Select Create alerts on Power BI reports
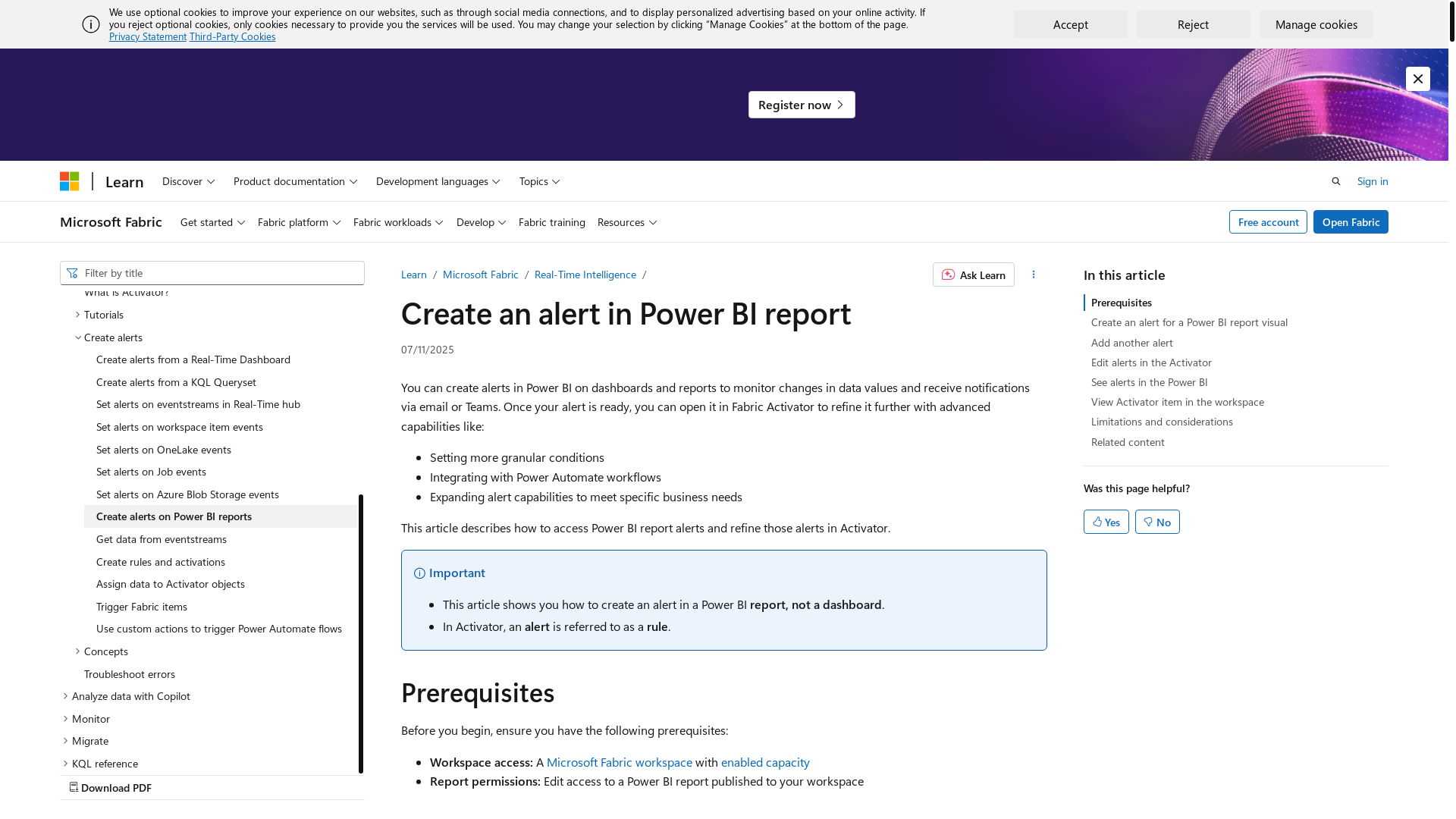Viewport: 1456px width, 819px height. [220, 516]
